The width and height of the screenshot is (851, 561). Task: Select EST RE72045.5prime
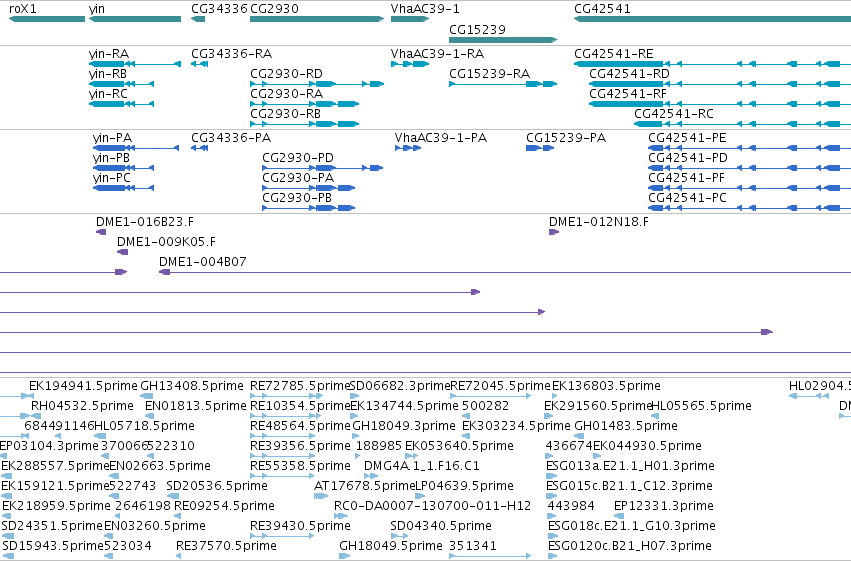click(x=500, y=386)
